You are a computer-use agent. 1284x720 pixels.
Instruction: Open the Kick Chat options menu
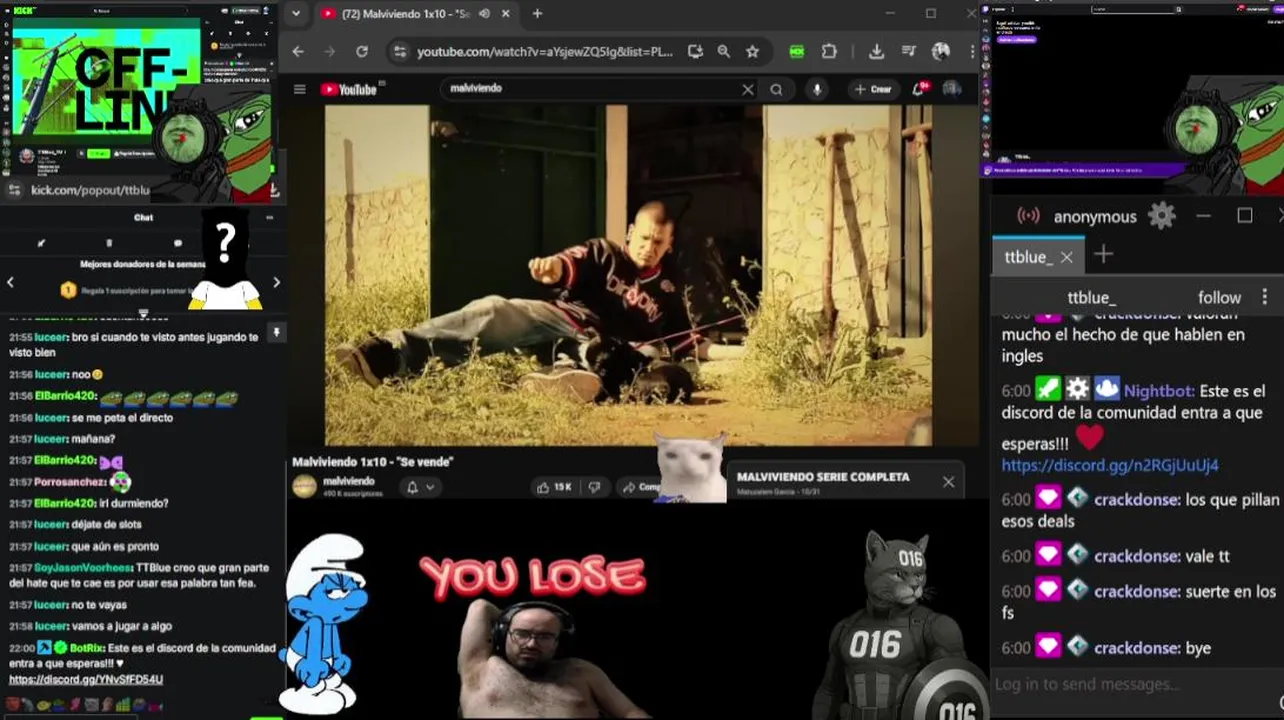[269, 217]
